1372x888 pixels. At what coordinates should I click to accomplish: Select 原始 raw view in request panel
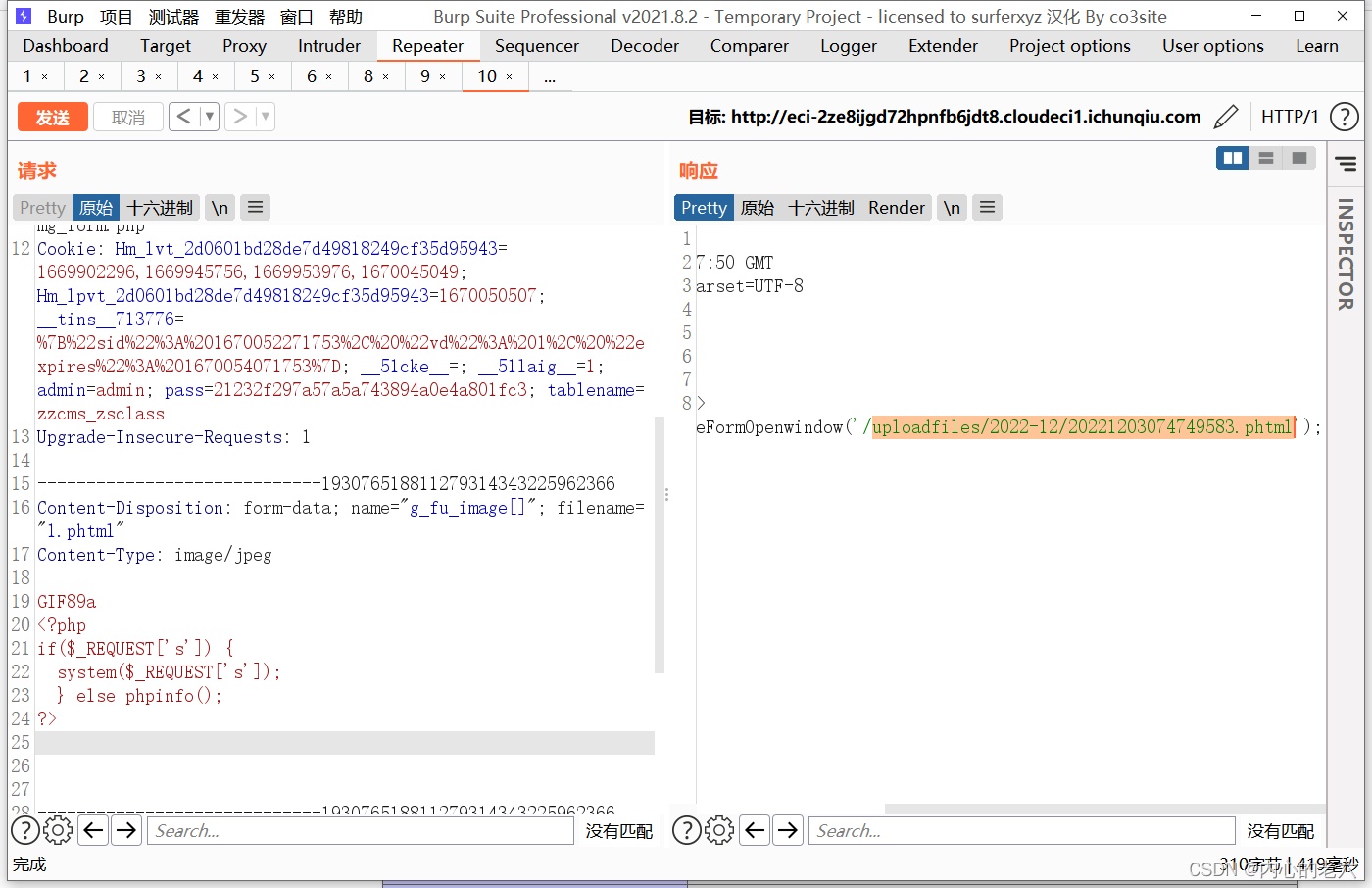pos(96,208)
